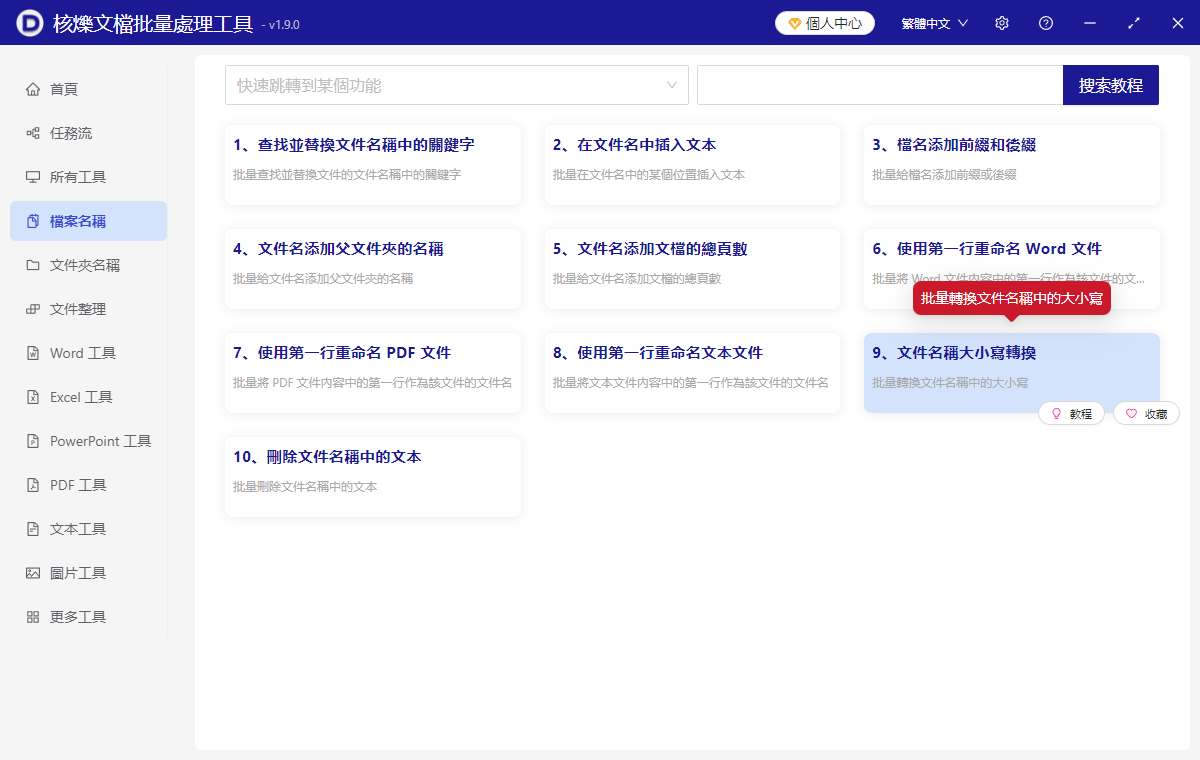This screenshot has width=1200, height=760.
Task: Click the 搜索教程 search button
Action: [1110, 85]
